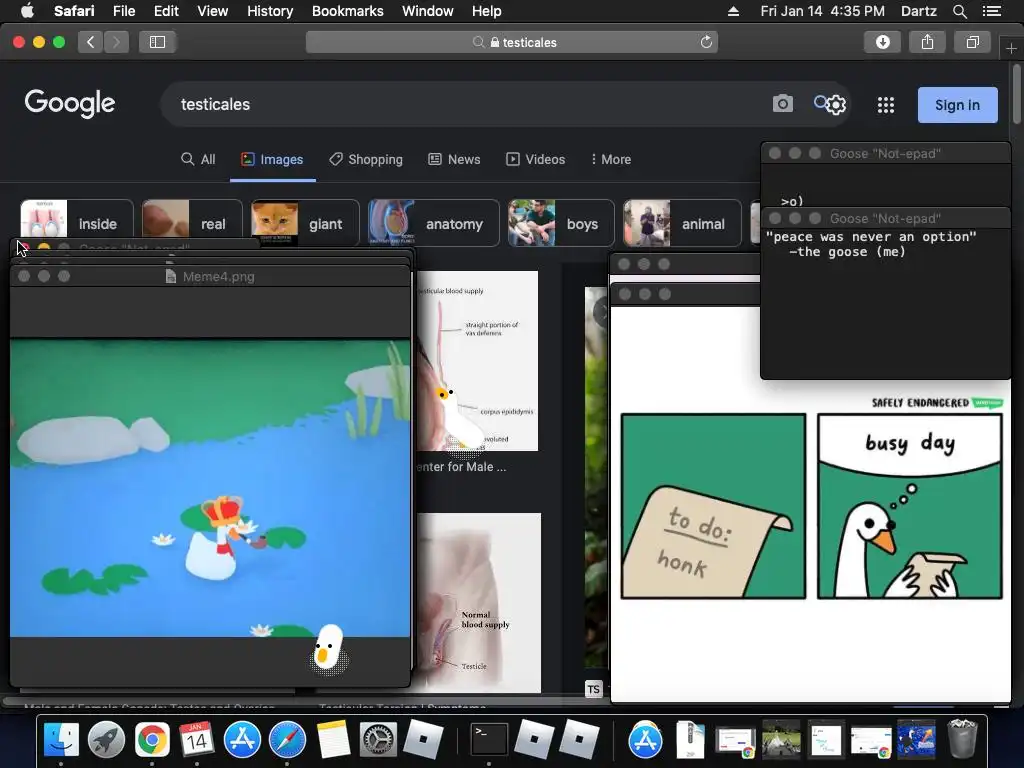This screenshot has width=1024, height=768.
Task: Open the Trash in the Dock
Action: [x=962, y=739]
